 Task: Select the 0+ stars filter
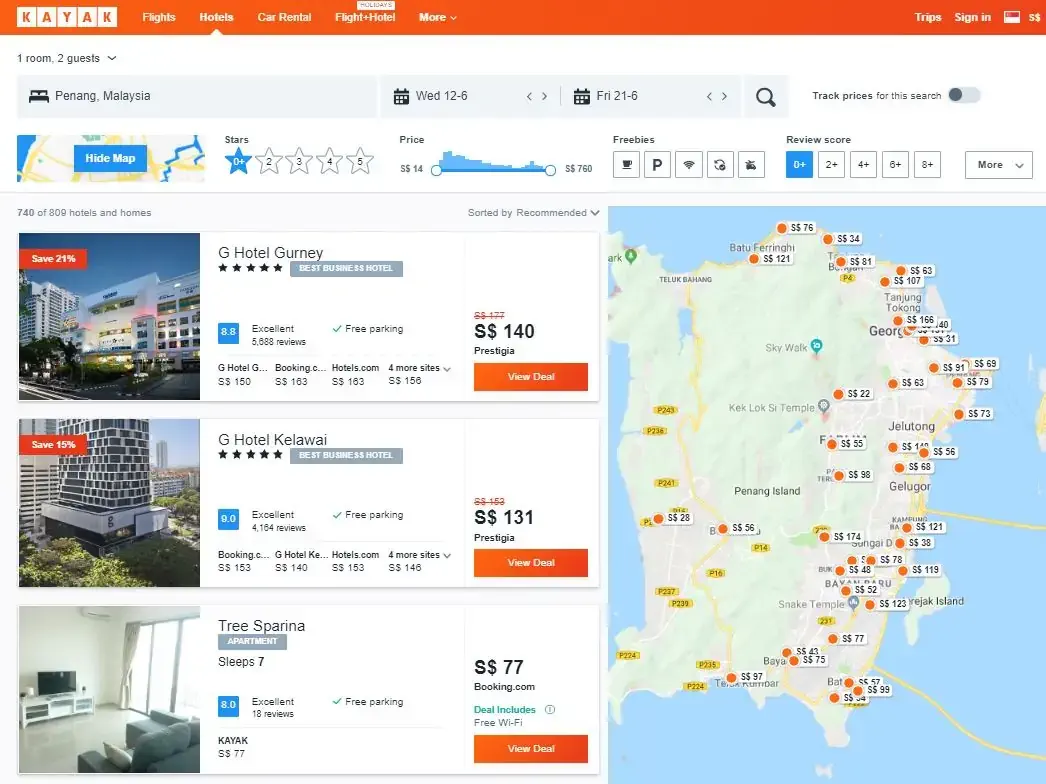click(x=238, y=161)
